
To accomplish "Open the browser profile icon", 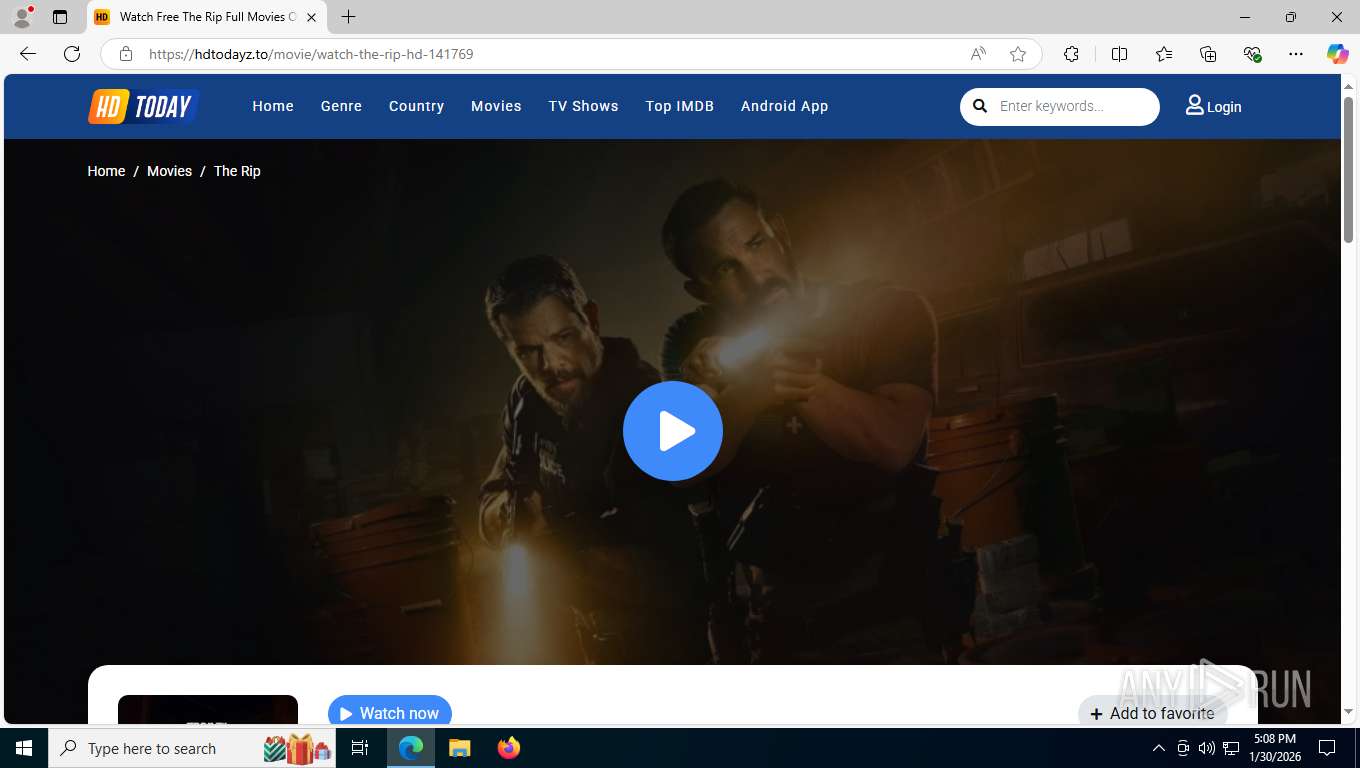I will (22, 17).
